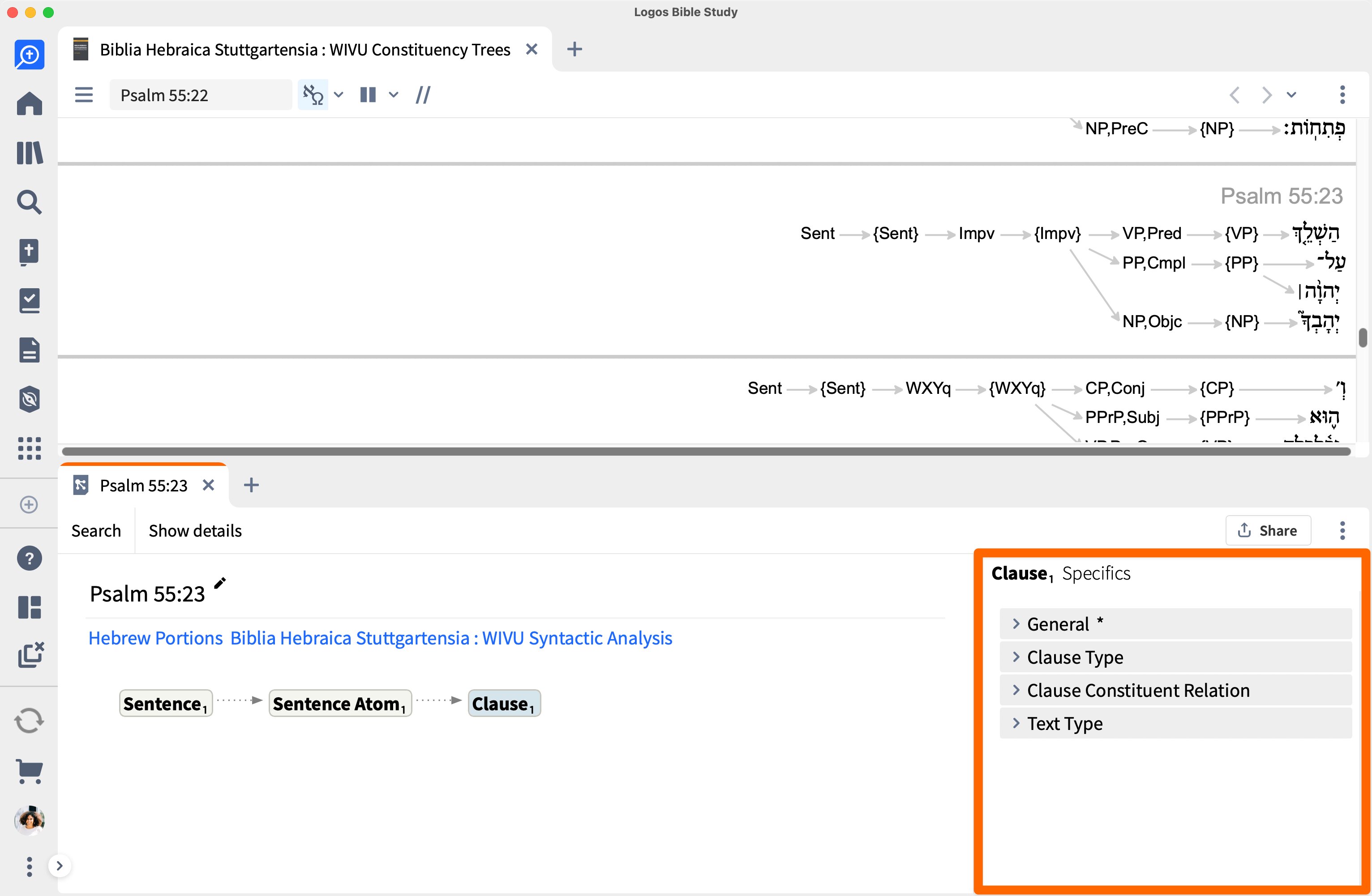Open the Tools grid icon
This screenshot has width=1372, height=896.
30,448
